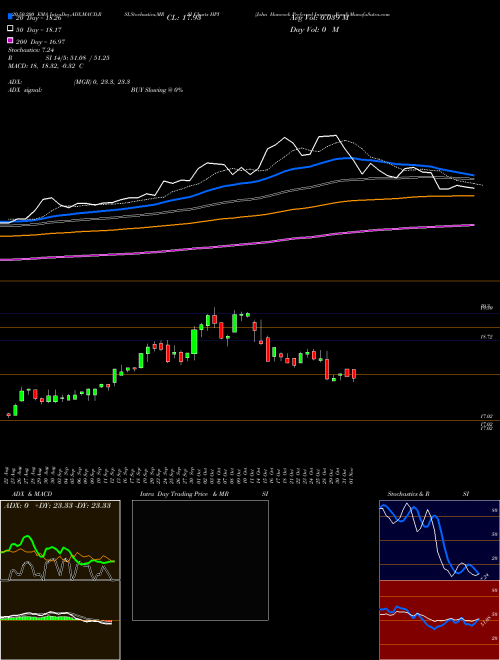
Task: Click the 'Intra Day Trading Price & MR' title
Action: (x=184, y=494)
